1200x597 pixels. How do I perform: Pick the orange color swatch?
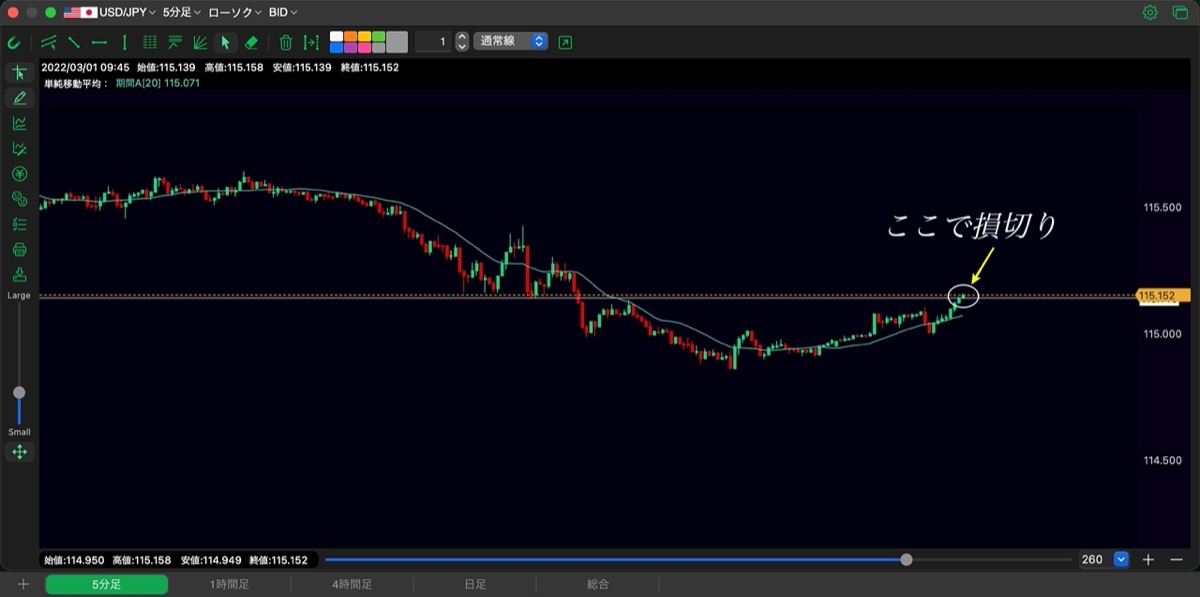[350, 36]
